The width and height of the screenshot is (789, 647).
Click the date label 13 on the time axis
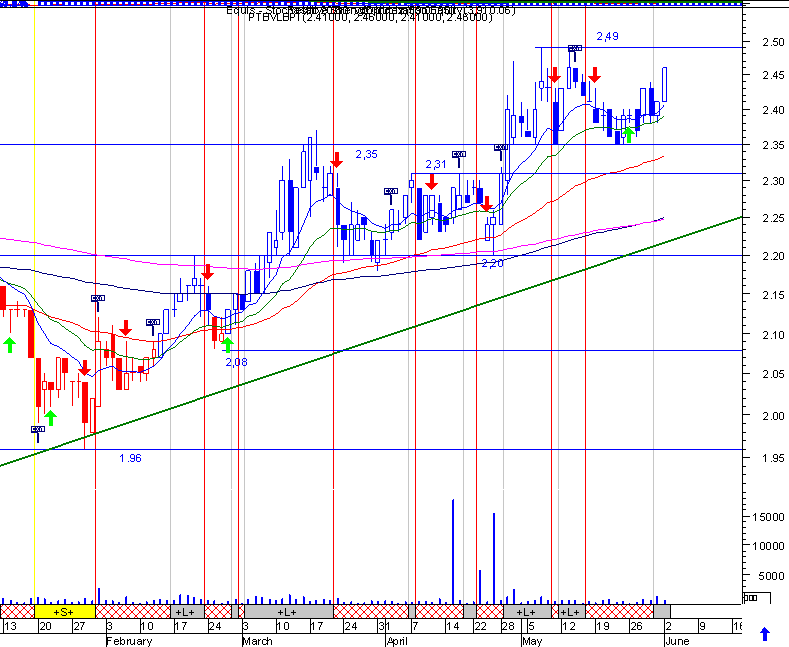point(10,627)
